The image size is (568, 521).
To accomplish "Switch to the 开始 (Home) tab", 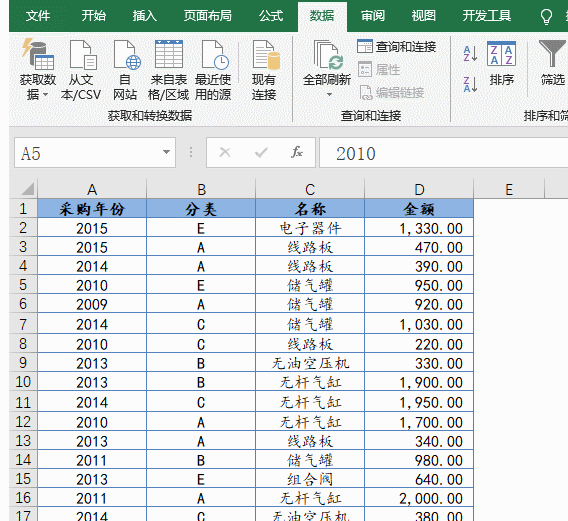I will click(x=93, y=16).
